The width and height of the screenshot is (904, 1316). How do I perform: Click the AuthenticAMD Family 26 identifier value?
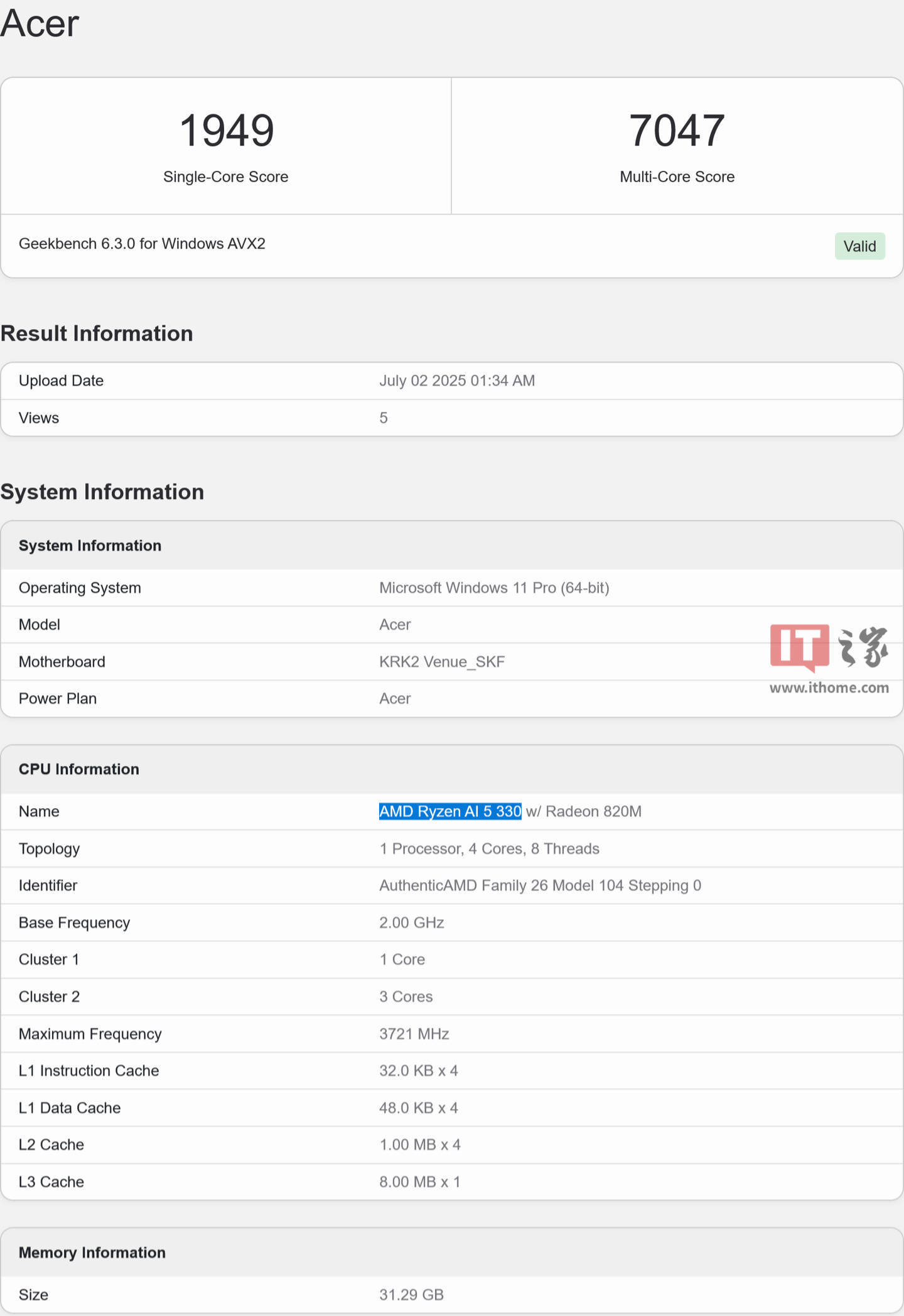pyautogui.click(x=540, y=885)
